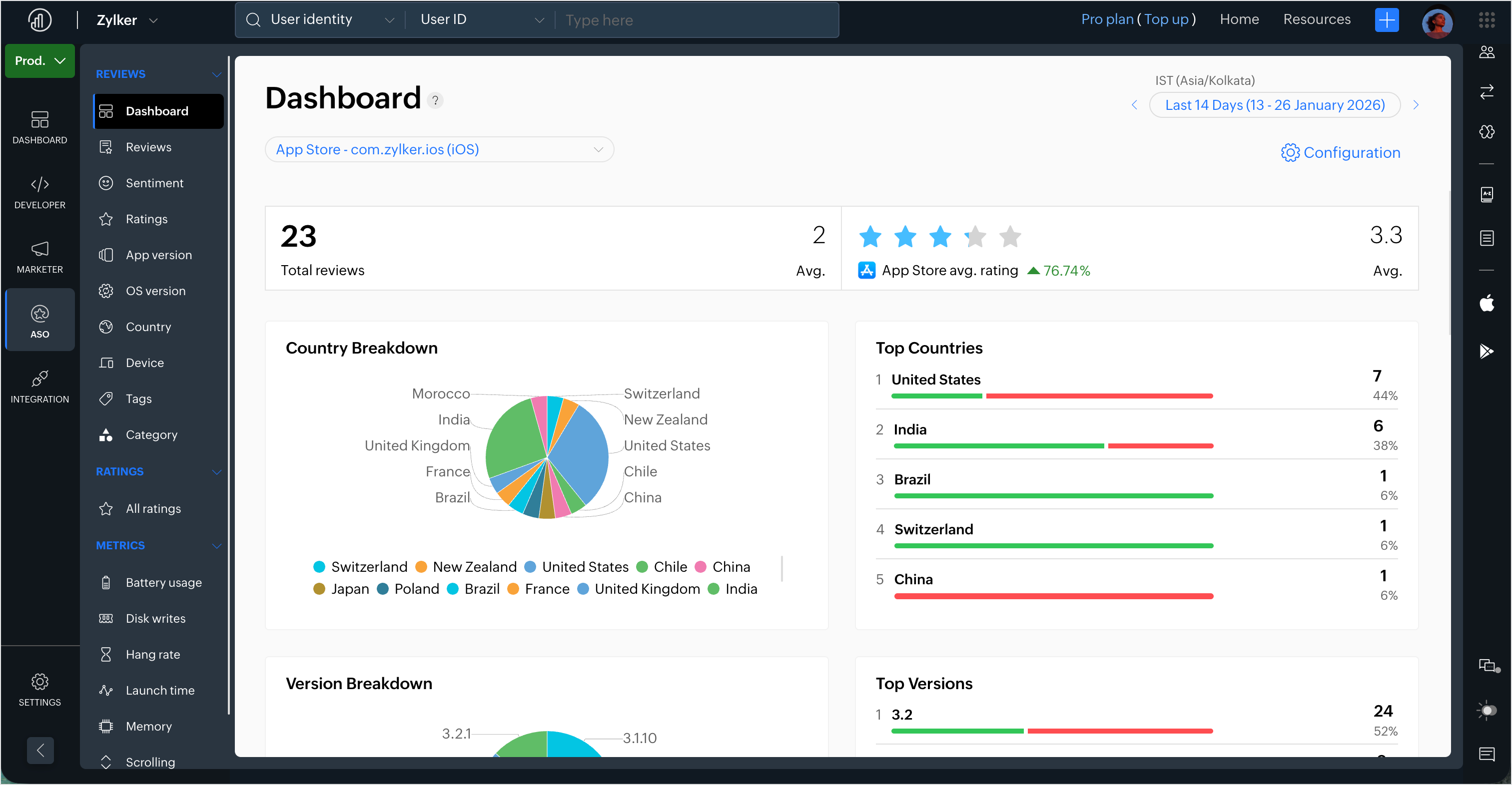Open the ASO module in left rail
The height and width of the screenshot is (785, 1512).
[x=39, y=320]
